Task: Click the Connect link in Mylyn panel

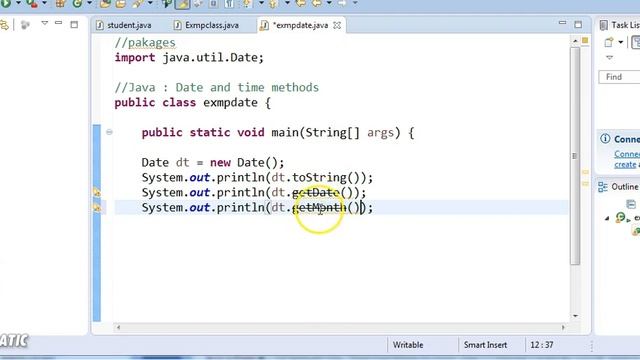Action: point(627,154)
